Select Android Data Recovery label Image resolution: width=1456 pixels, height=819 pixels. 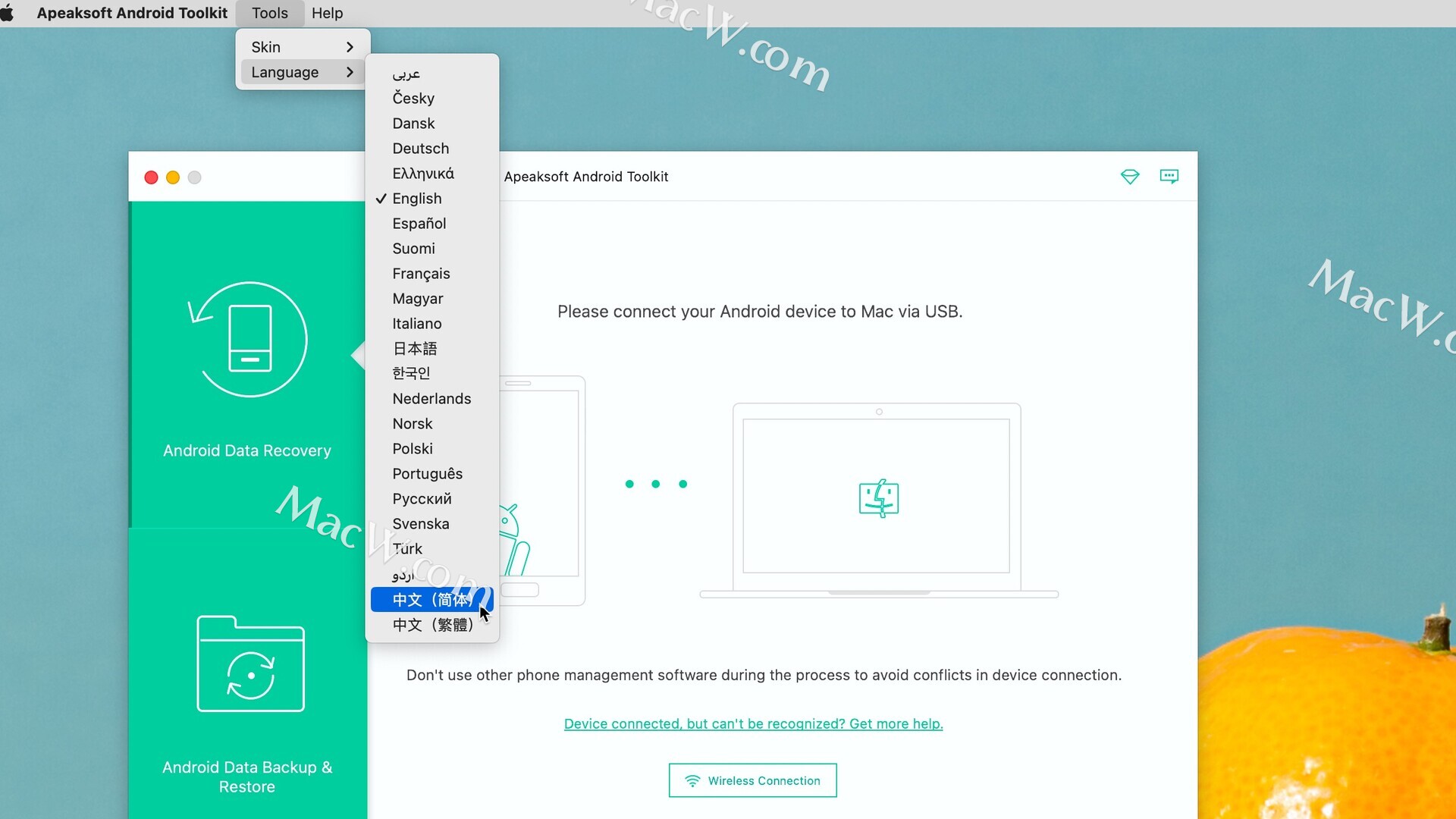click(x=247, y=450)
